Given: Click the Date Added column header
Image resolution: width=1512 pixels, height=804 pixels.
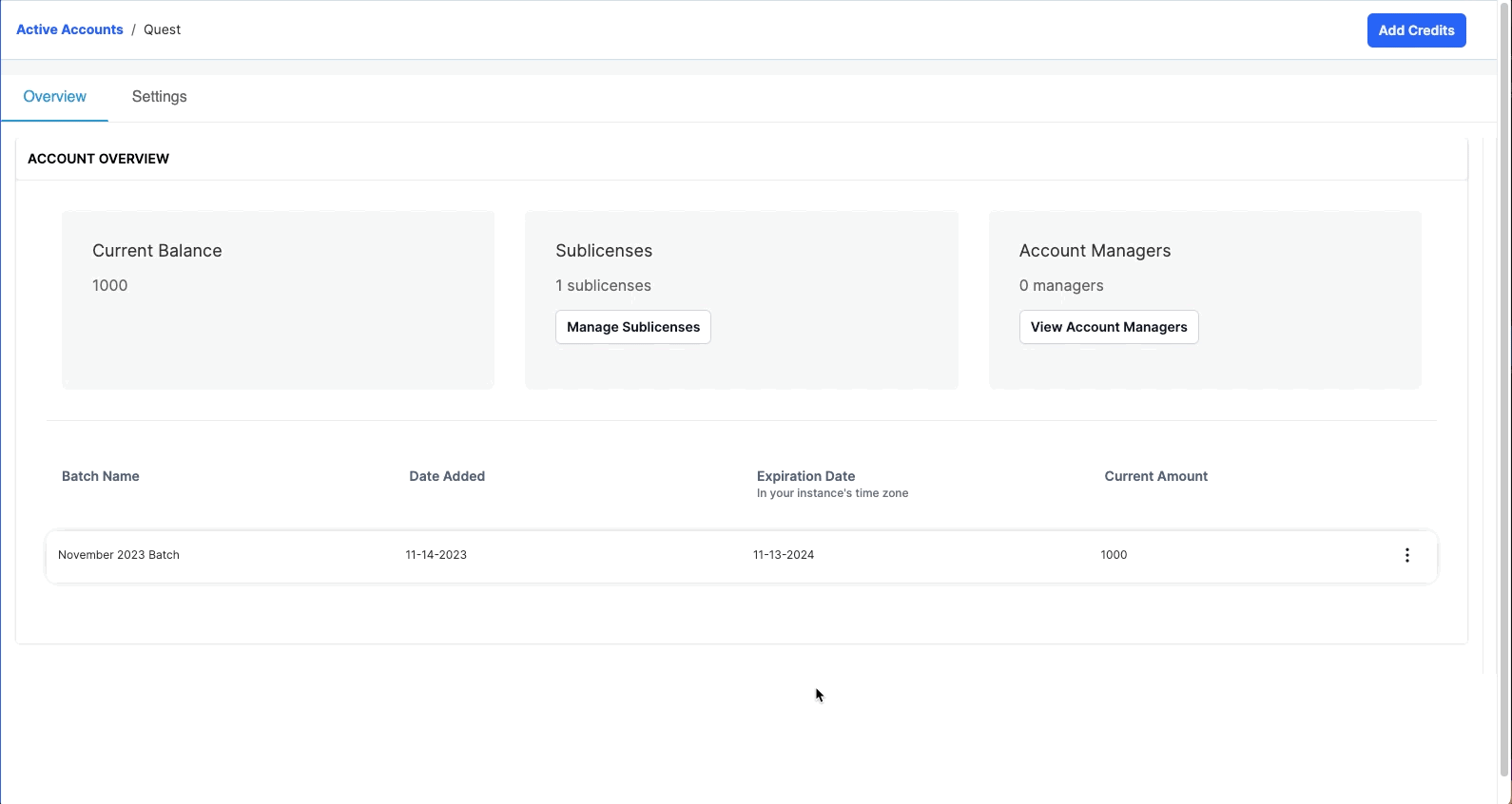Looking at the screenshot, I should tap(447, 476).
